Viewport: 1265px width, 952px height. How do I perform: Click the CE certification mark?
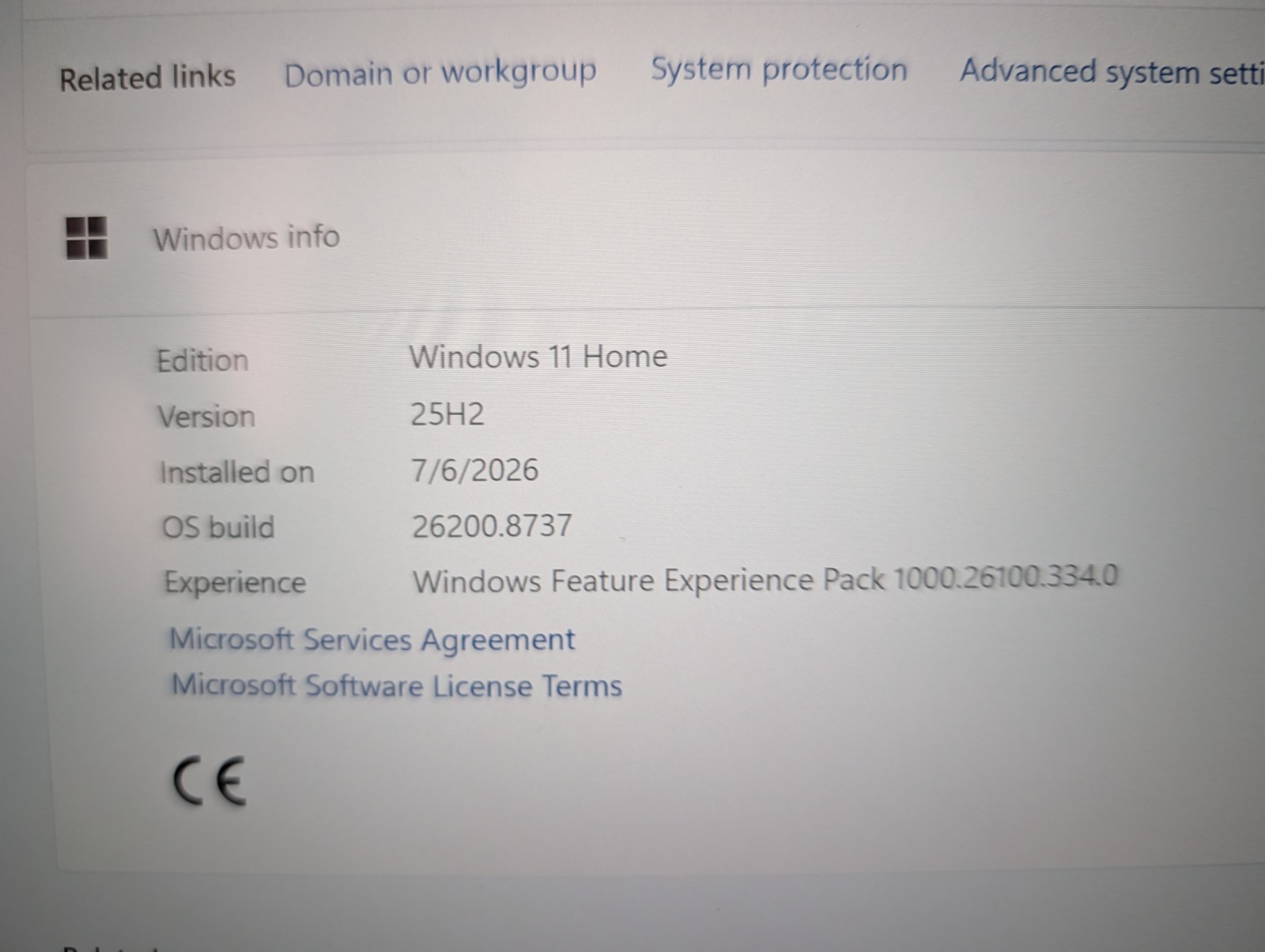(x=210, y=780)
